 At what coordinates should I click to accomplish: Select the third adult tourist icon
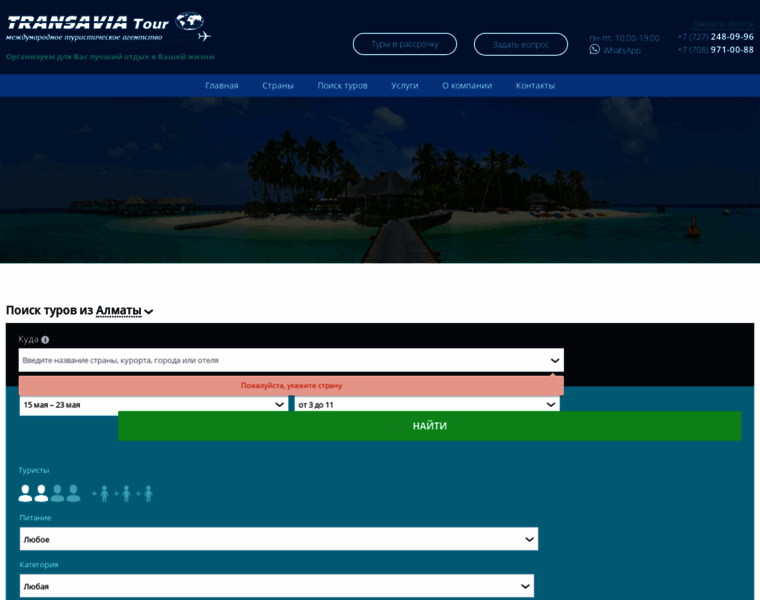click(57, 493)
